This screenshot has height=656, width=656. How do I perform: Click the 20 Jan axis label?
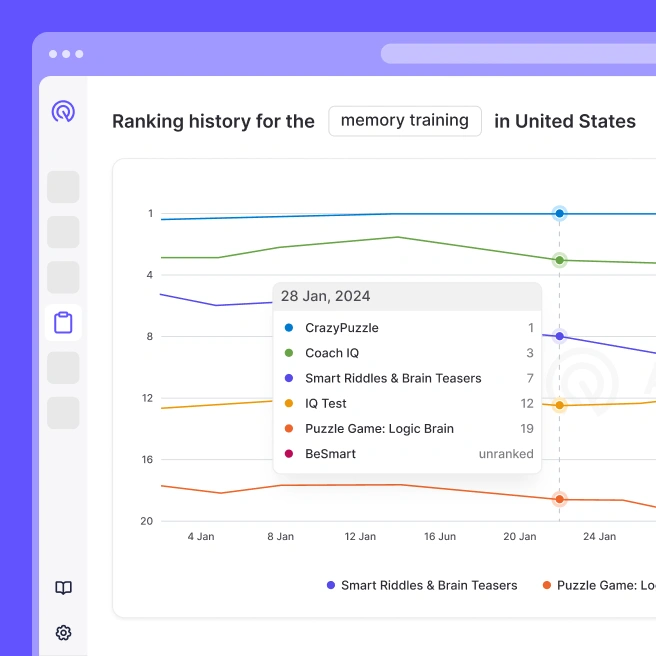(520, 536)
